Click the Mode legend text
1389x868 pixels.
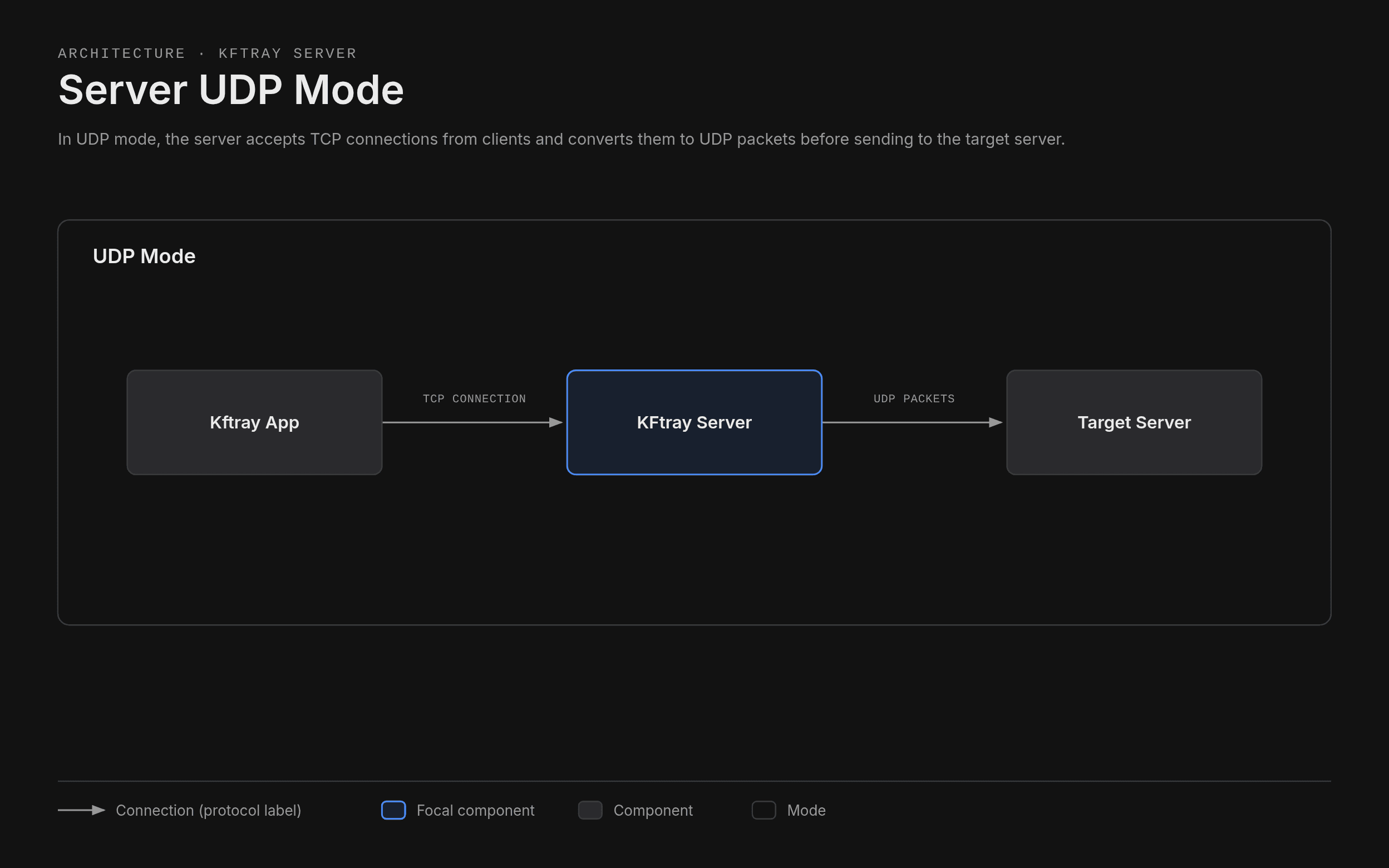(806, 811)
